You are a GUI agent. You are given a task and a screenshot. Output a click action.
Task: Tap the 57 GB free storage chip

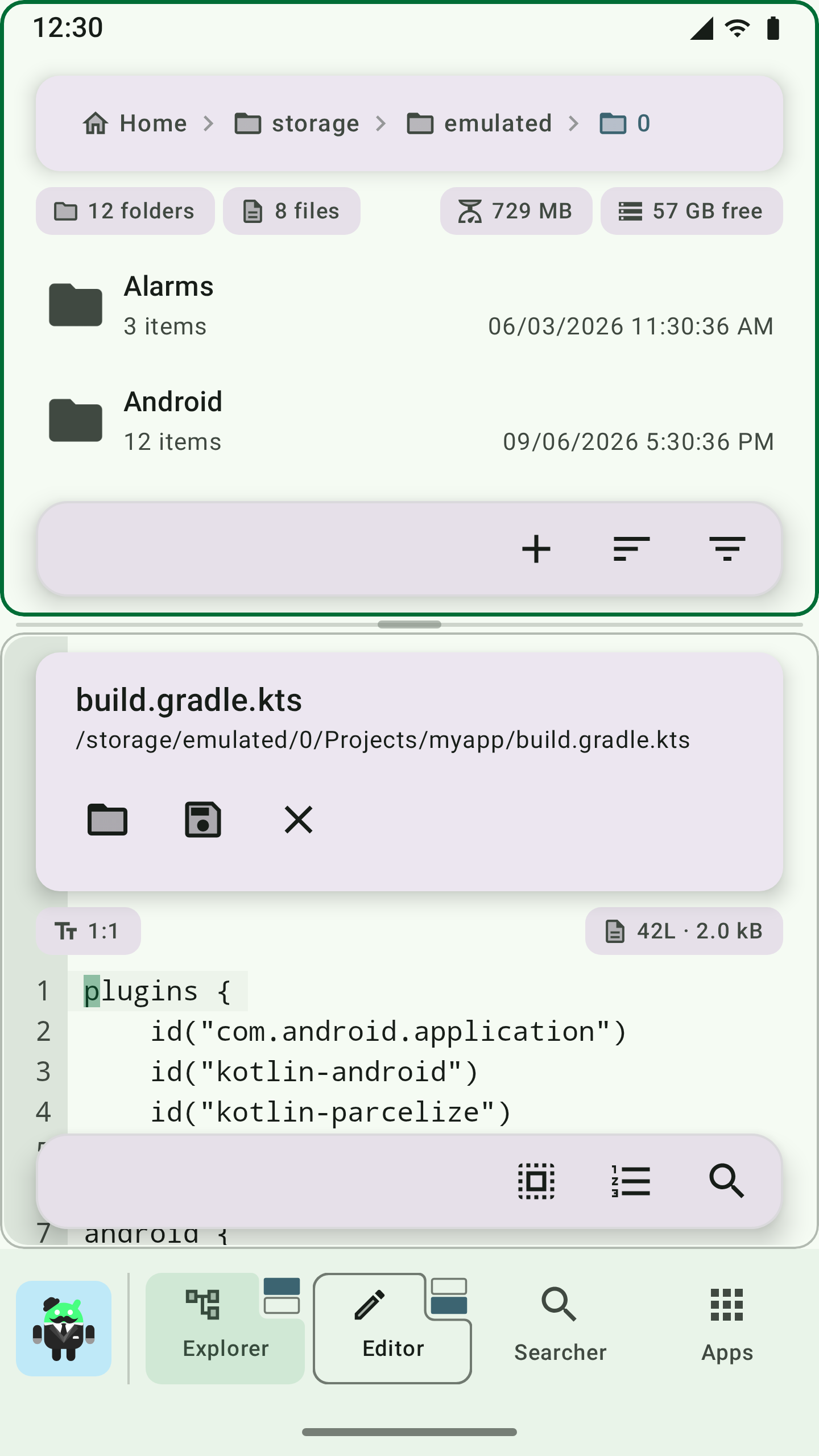692,211
